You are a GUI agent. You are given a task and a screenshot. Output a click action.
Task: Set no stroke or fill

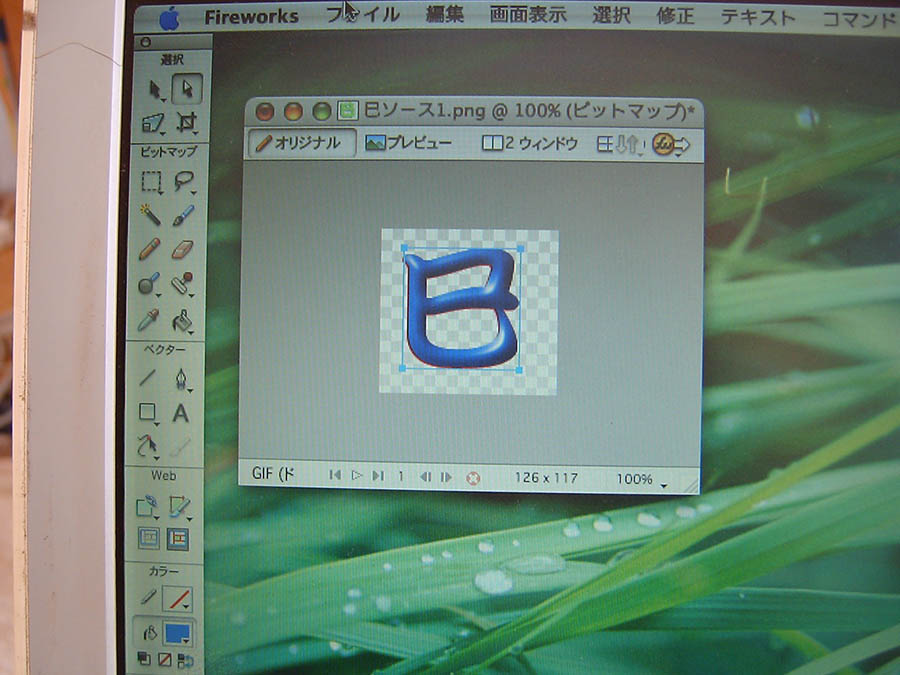(165, 660)
